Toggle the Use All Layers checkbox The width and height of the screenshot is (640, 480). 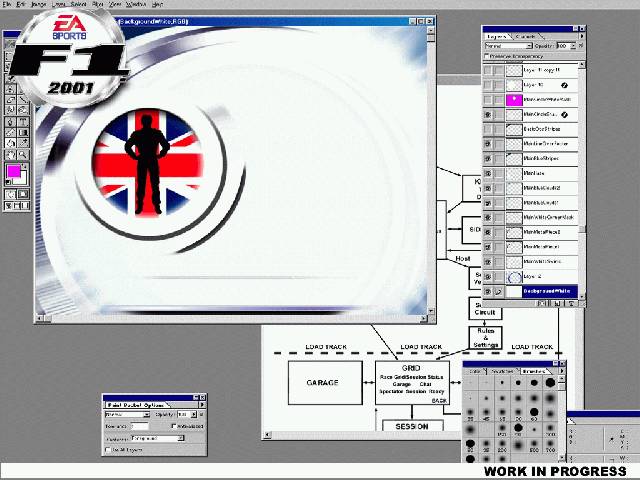pyautogui.click(x=108, y=450)
